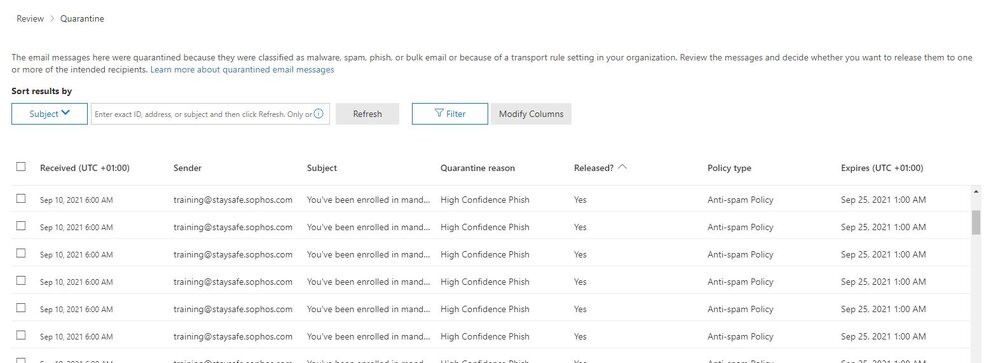Click the info icon in the search box
This screenshot has width=1000, height=363.
click(x=318, y=114)
